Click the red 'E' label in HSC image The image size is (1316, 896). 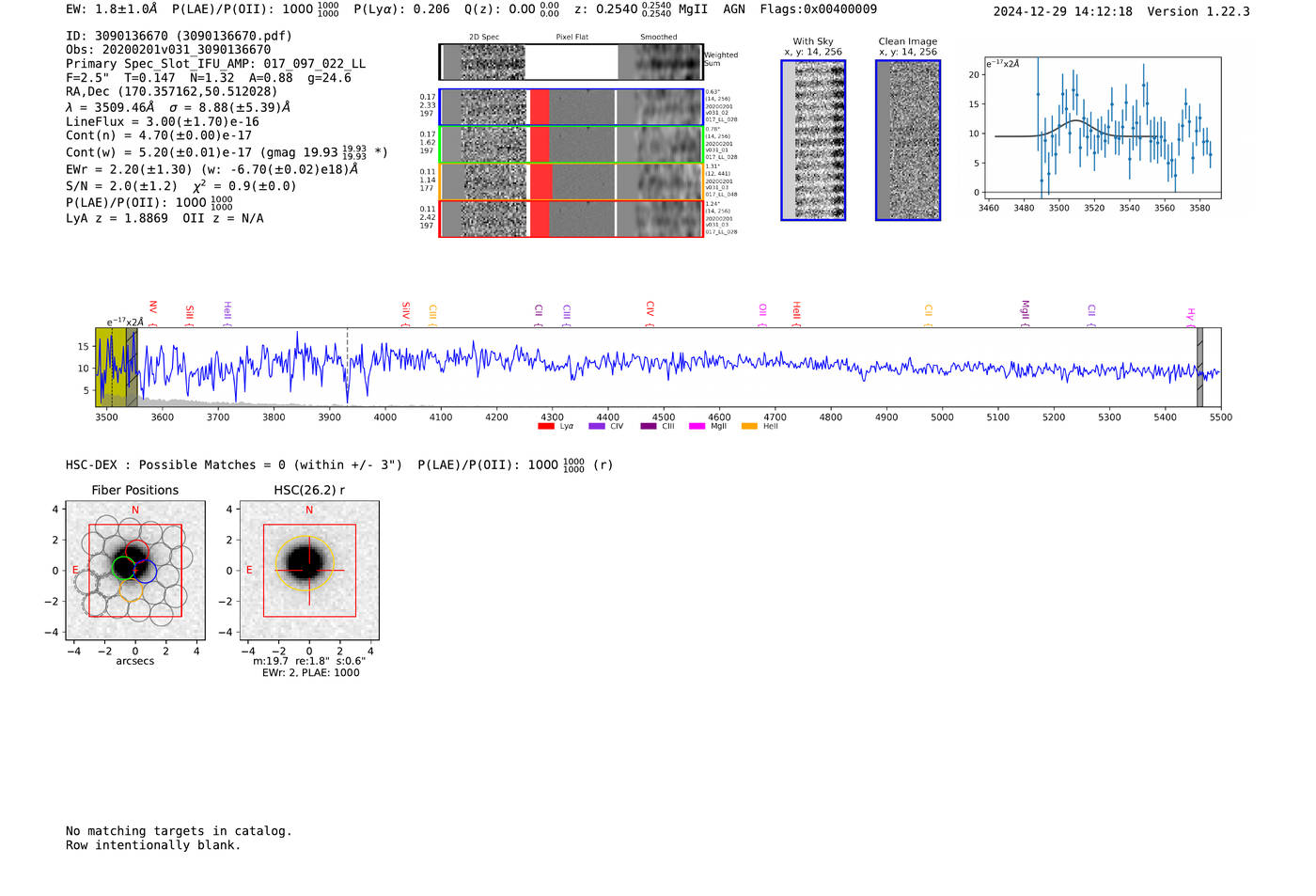pyautogui.click(x=249, y=571)
